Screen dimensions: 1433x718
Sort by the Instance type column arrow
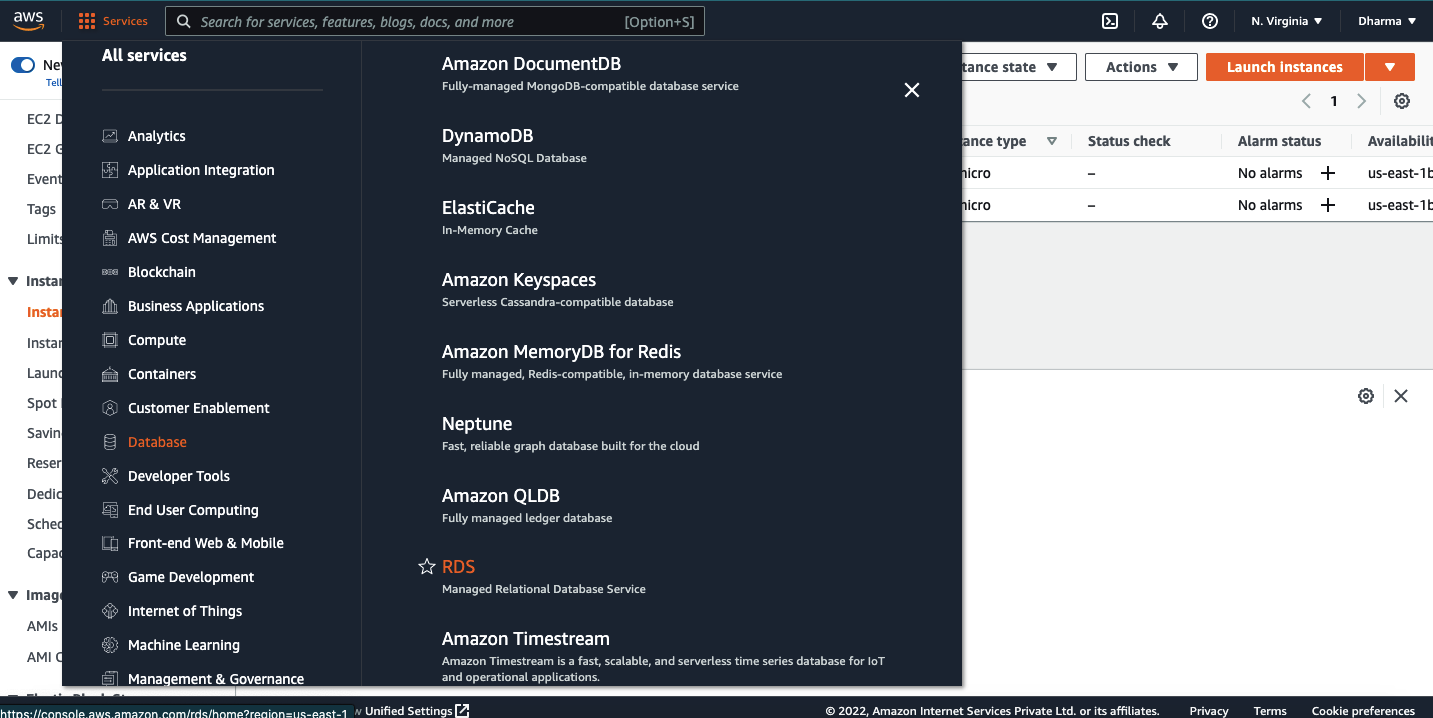(x=1052, y=141)
